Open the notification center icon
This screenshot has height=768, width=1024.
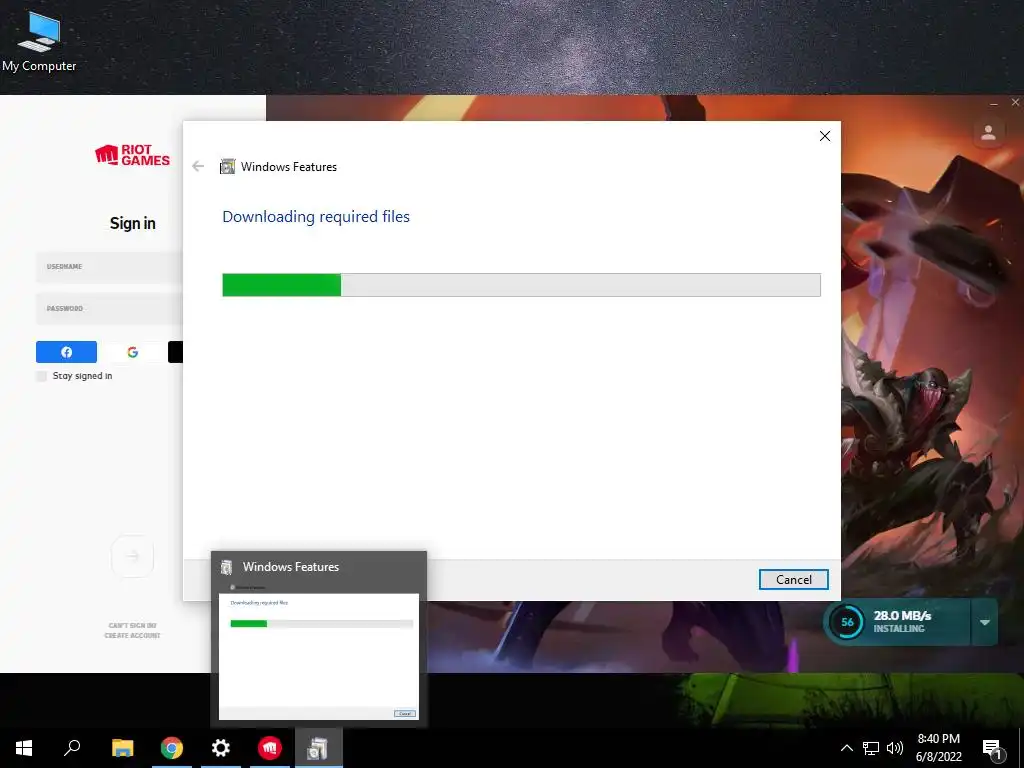[992, 748]
